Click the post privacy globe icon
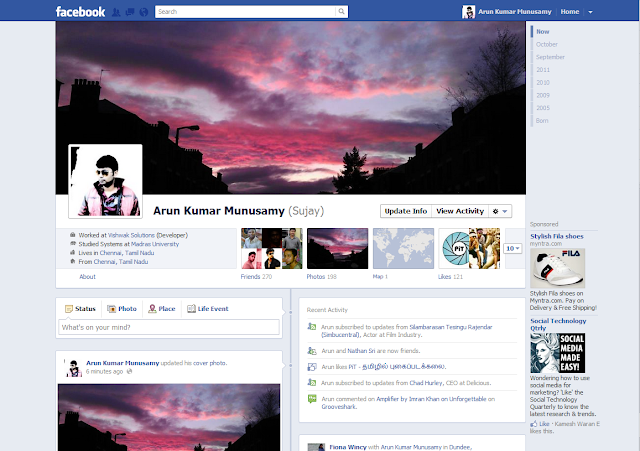Screen dimensions: 640x451 point(129,371)
